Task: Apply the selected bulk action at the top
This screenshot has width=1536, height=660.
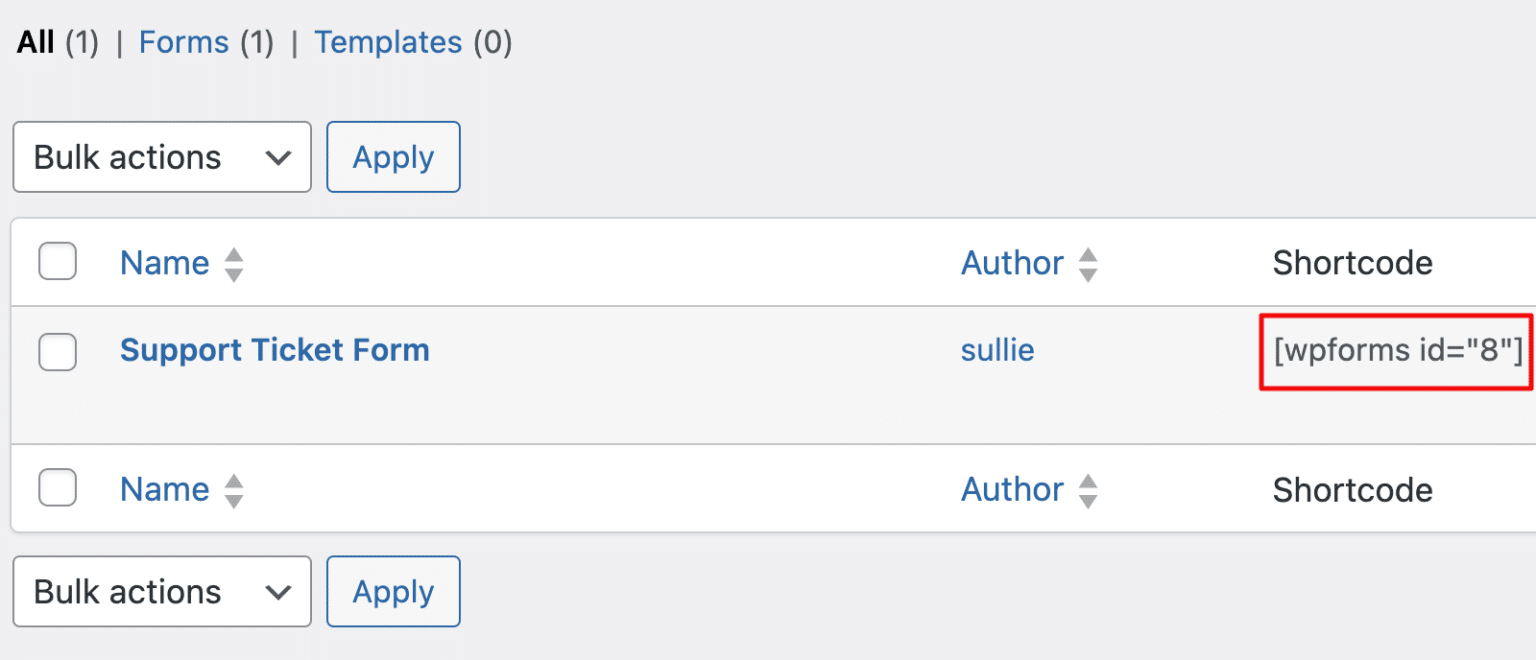Action: pyautogui.click(x=392, y=156)
